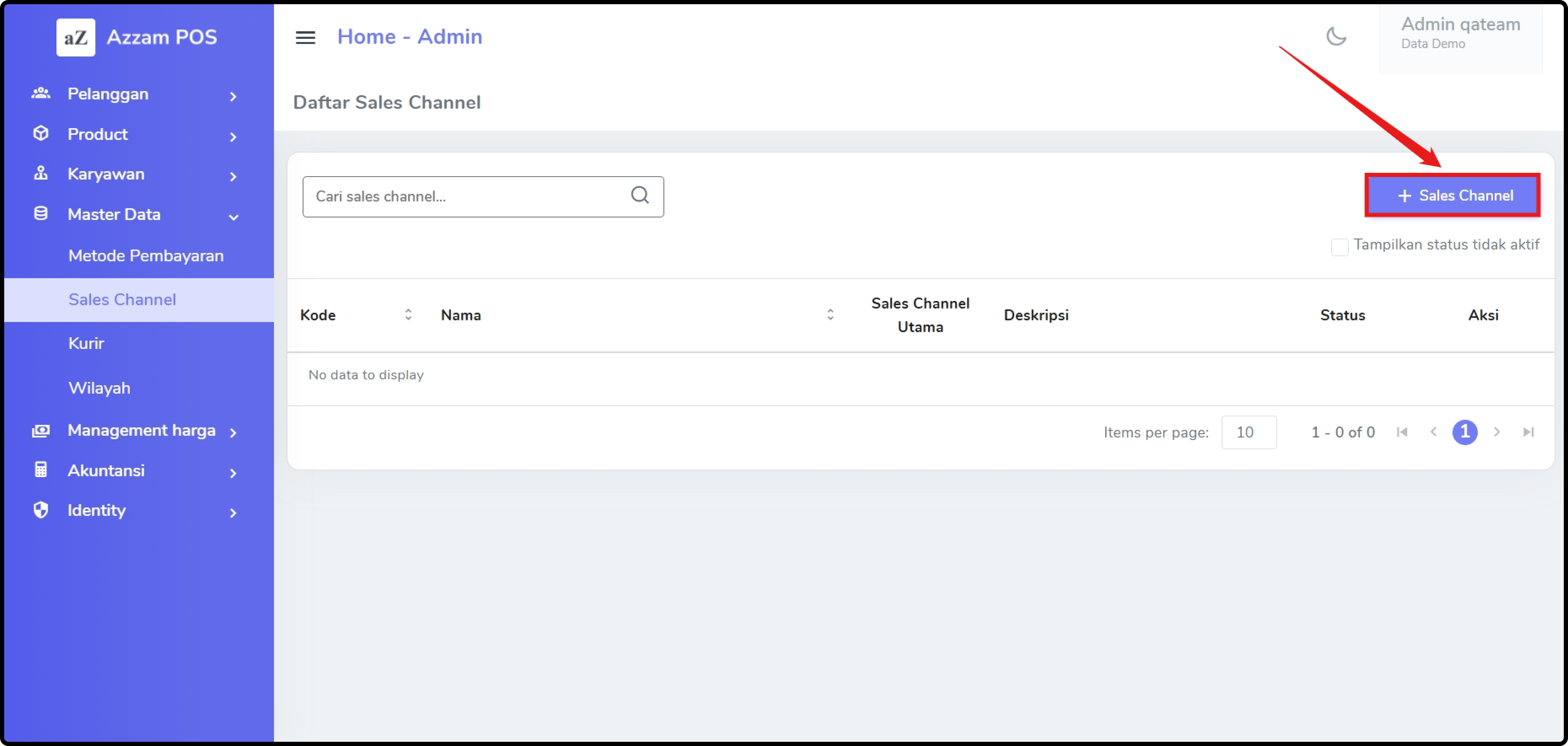1568x746 pixels.
Task: Click the search magnifier icon
Action: pos(639,195)
